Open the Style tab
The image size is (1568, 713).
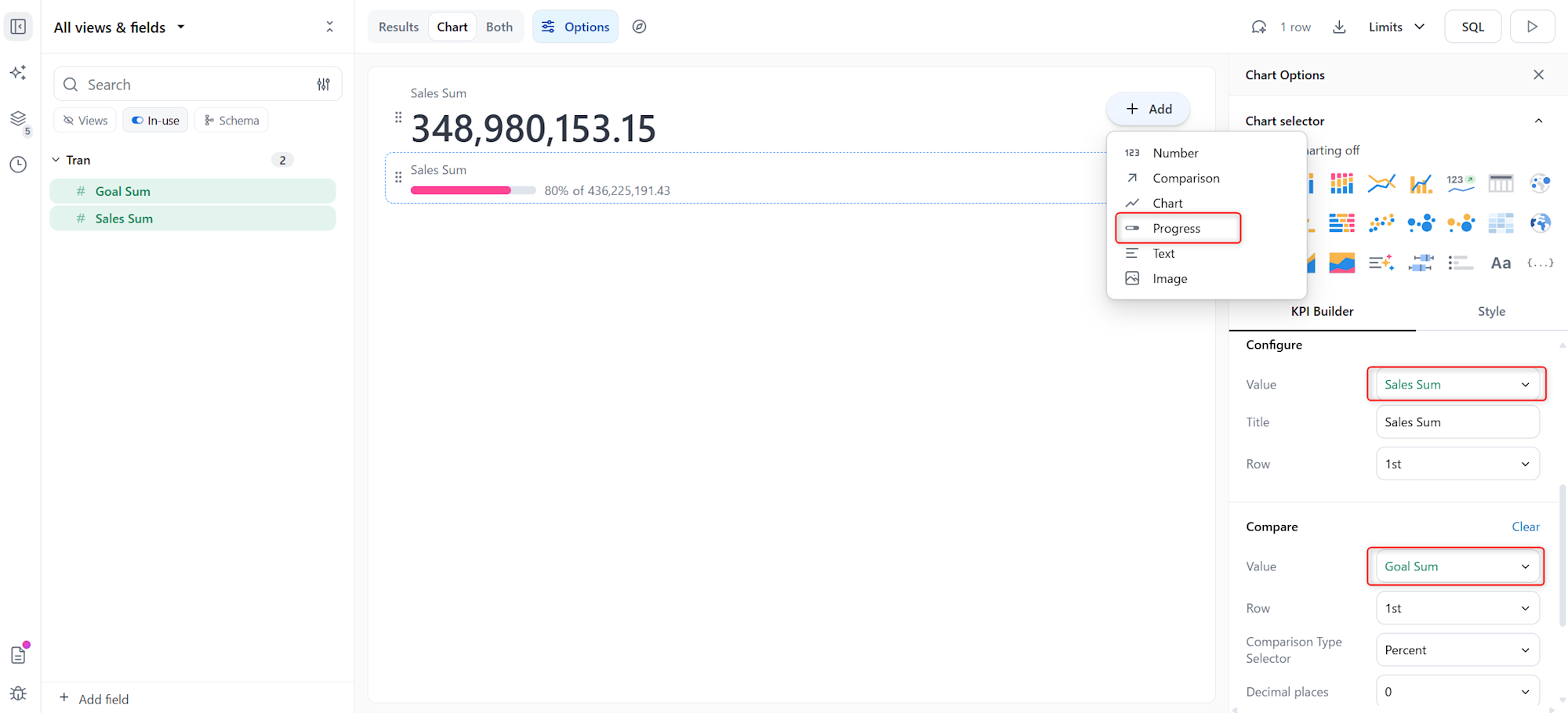click(1491, 311)
